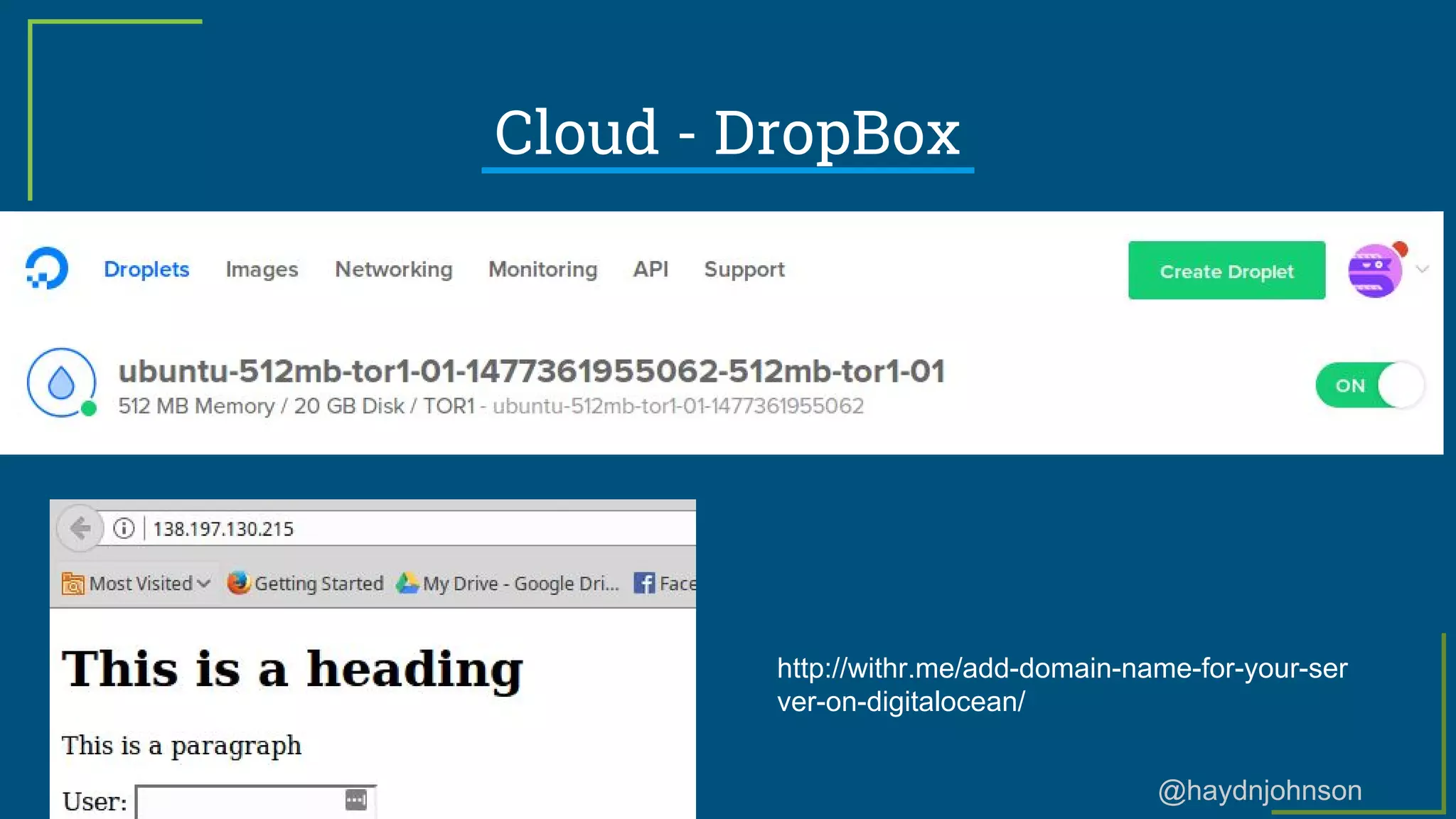
Task: Open the Support menu item
Action: point(744,269)
